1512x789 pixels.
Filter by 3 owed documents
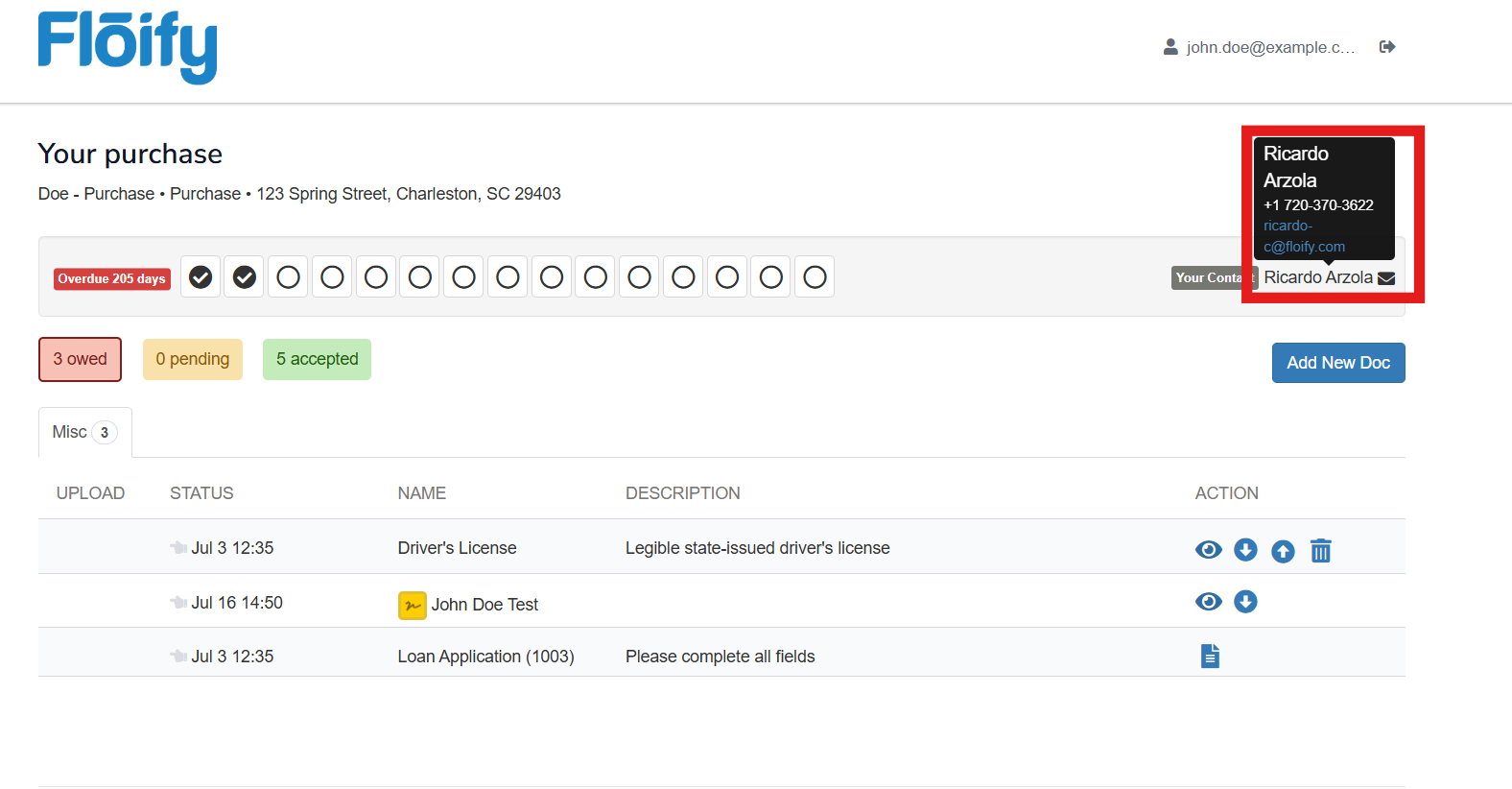coord(81,359)
